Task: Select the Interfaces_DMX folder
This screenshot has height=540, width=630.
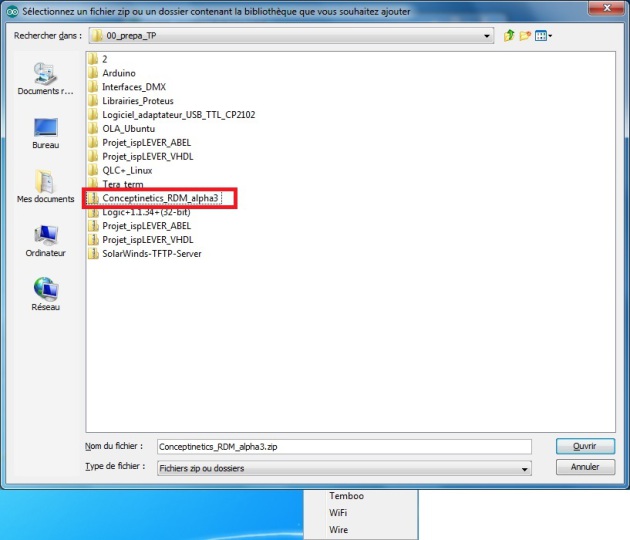Action: 133,87
